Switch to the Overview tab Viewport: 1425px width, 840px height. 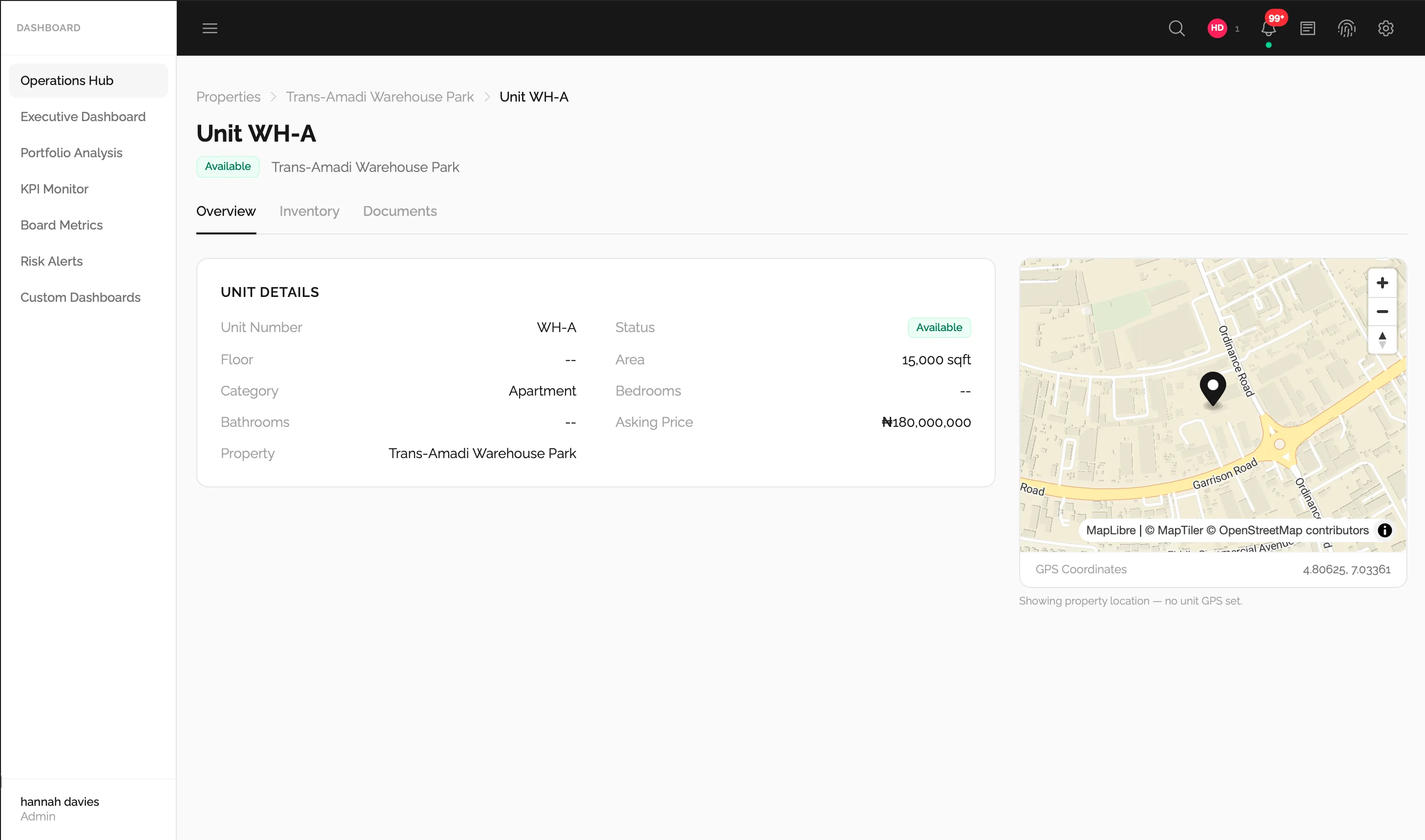pyautogui.click(x=226, y=211)
